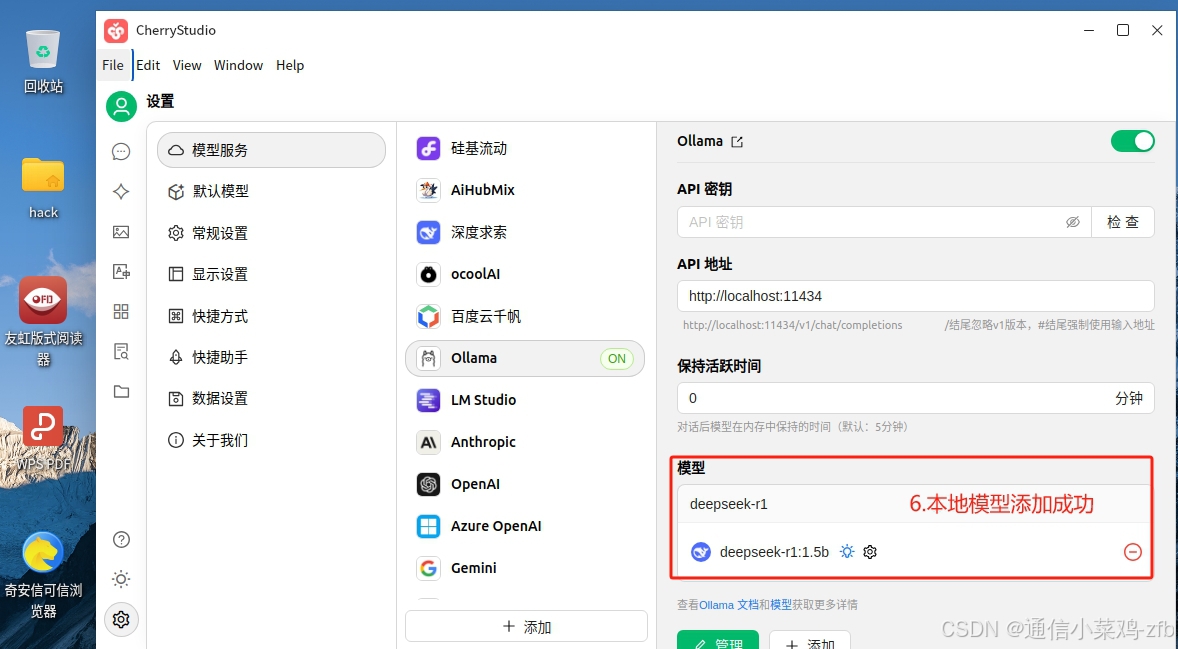Click the reasoning sun icon beside deepseek-r1:1.5b

(x=847, y=552)
